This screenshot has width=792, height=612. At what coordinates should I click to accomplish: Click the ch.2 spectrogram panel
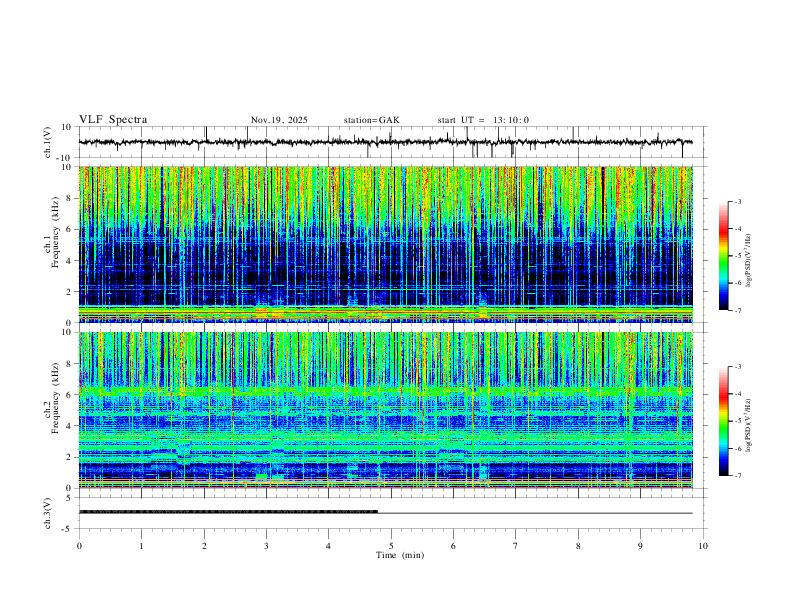point(385,410)
